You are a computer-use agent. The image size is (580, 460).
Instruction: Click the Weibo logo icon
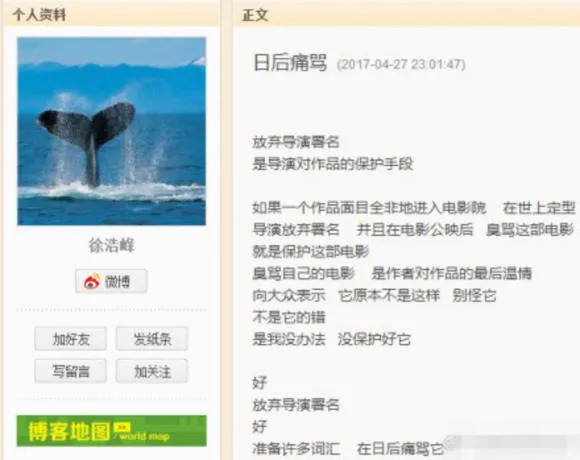(x=92, y=281)
